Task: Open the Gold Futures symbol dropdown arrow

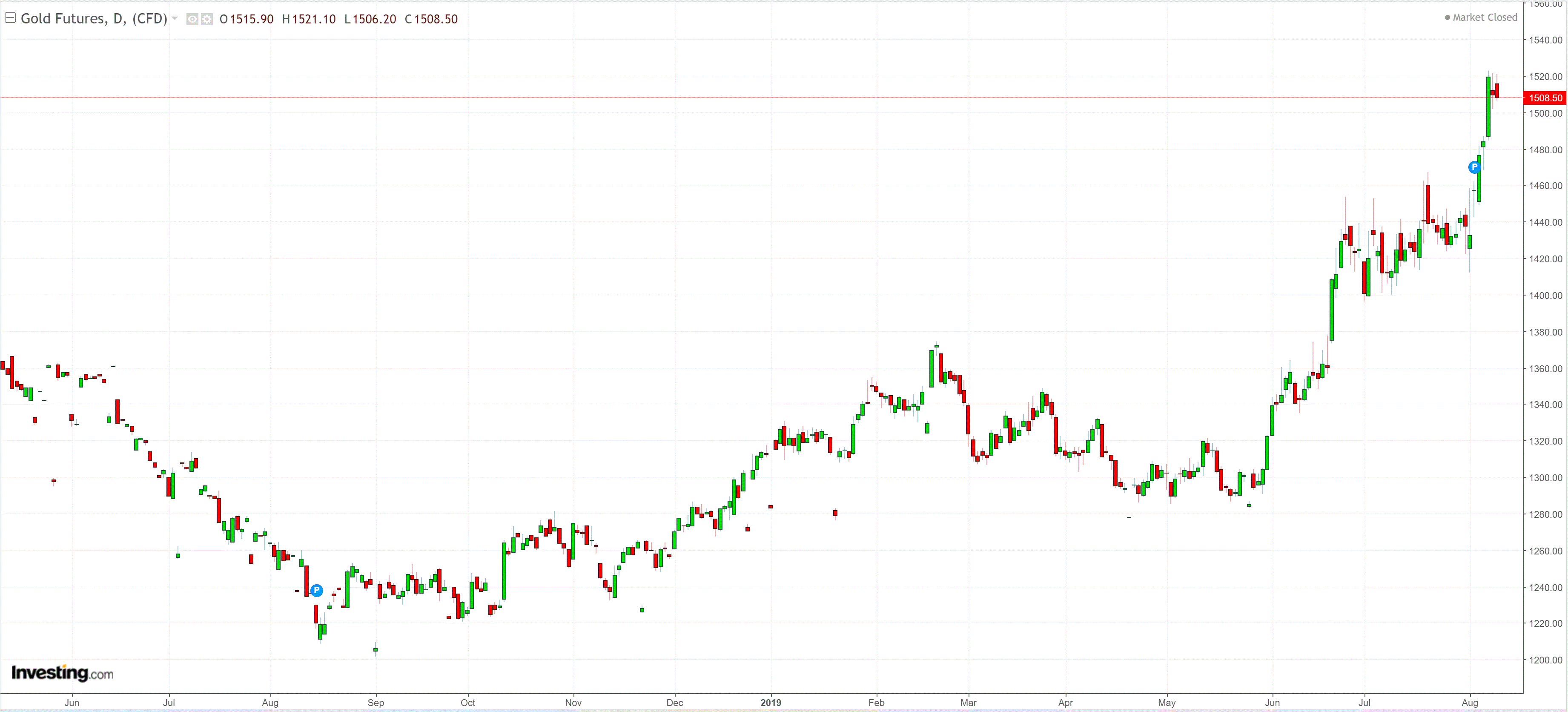Action: (x=175, y=18)
